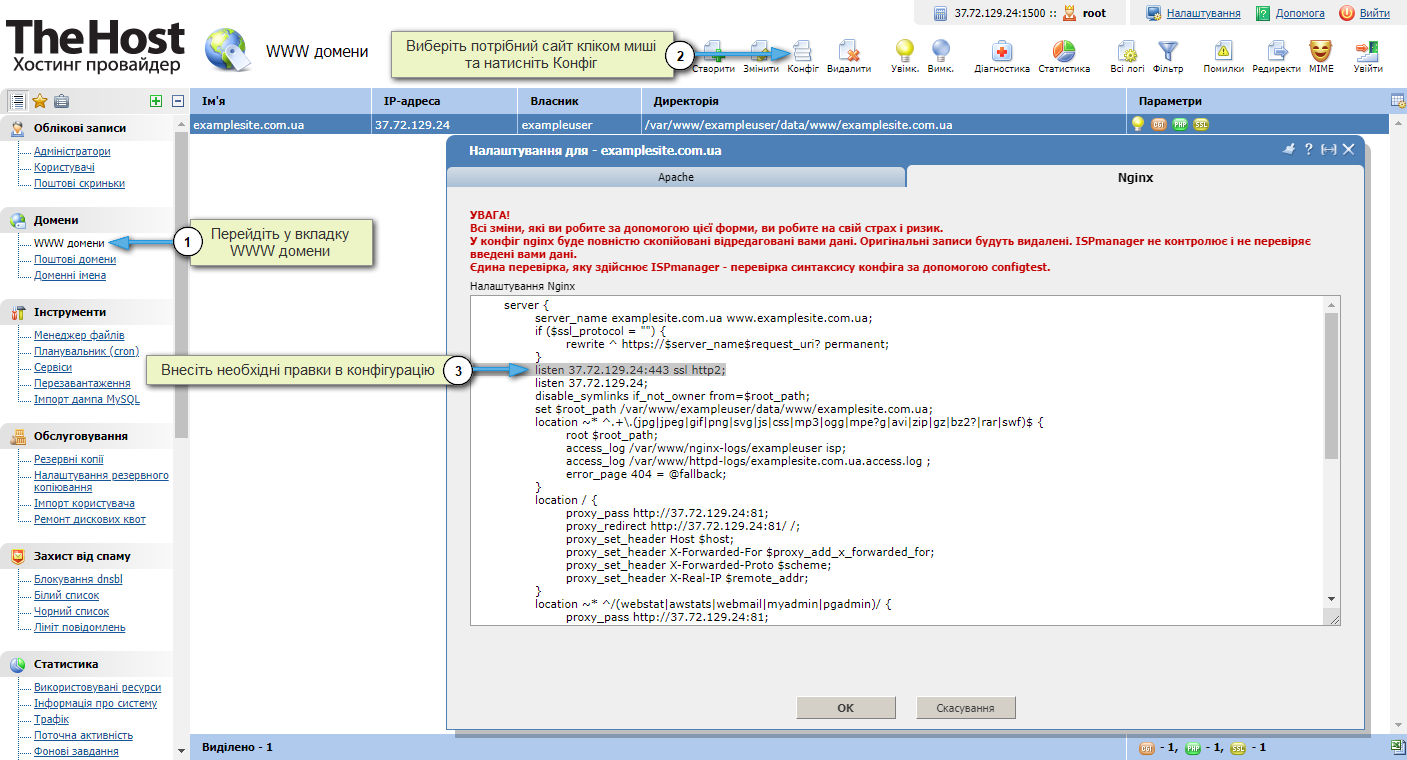The width and height of the screenshot is (1407, 760).
Task: Open the Редиректи toolbar icon
Action: (x=1277, y=49)
